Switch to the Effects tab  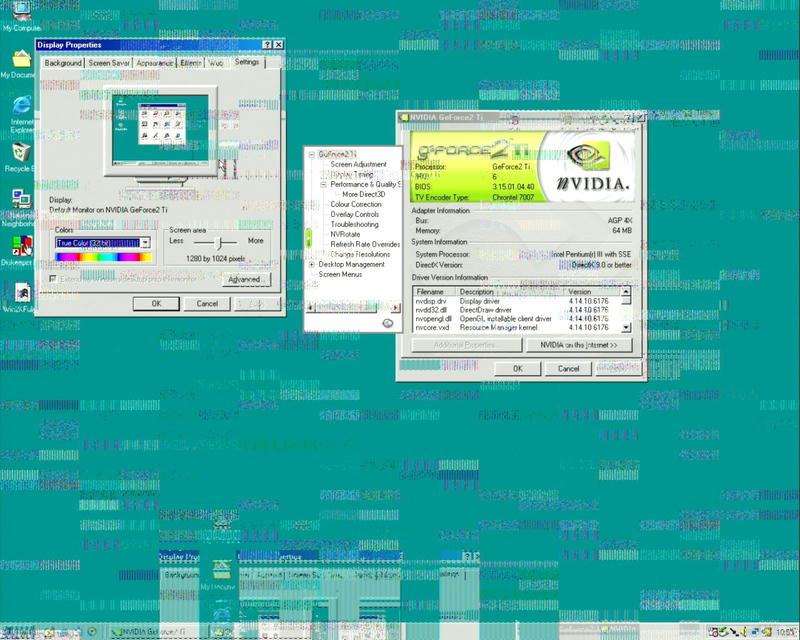coord(191,63)
